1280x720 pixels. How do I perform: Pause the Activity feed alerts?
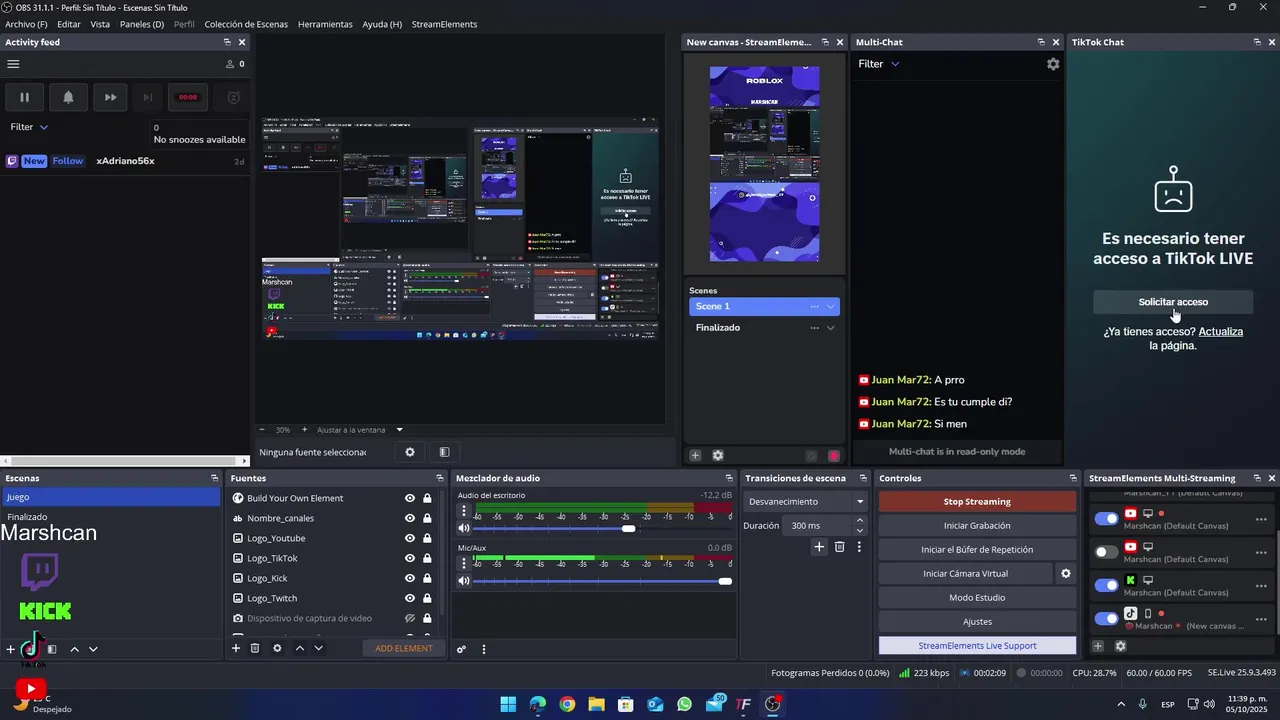coord(24,97)
